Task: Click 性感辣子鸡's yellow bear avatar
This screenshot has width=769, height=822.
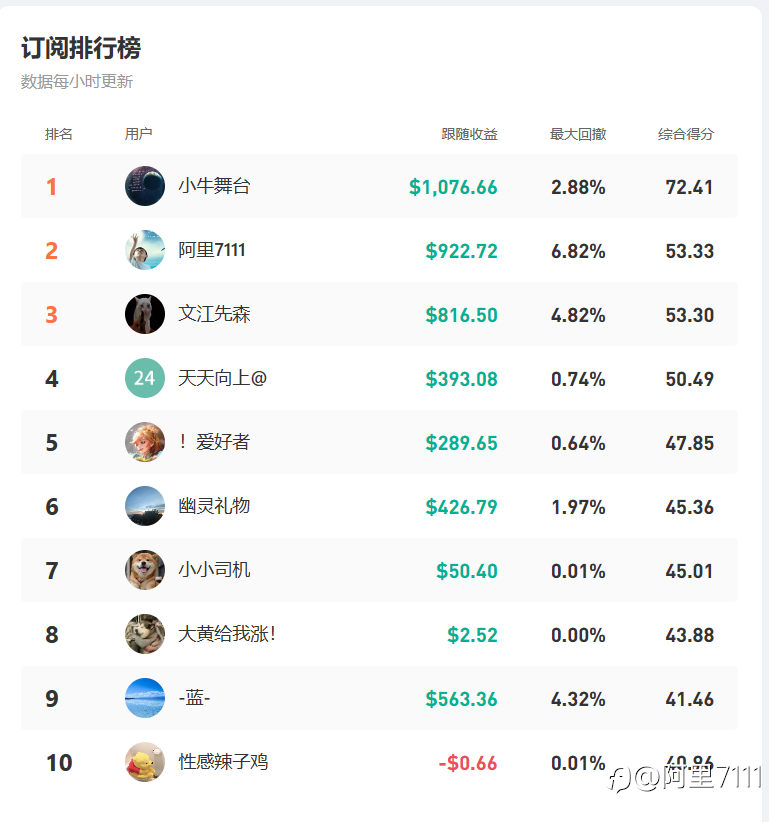Action: point(145,762)
